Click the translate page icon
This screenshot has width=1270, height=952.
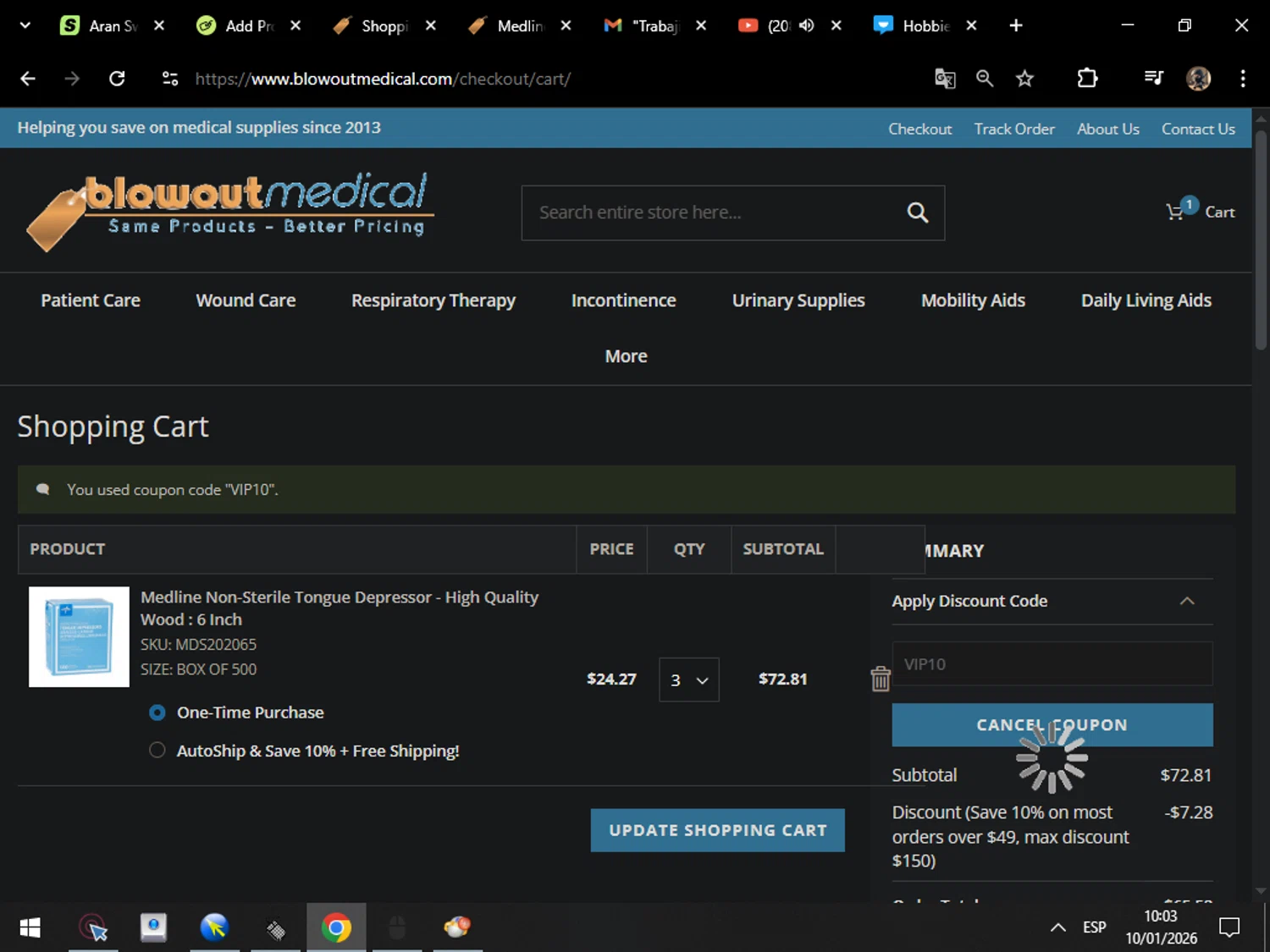tap(945, 79)
